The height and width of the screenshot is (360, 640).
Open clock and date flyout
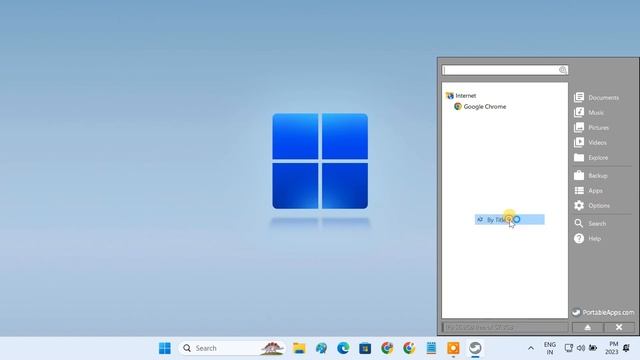[612, 348]
